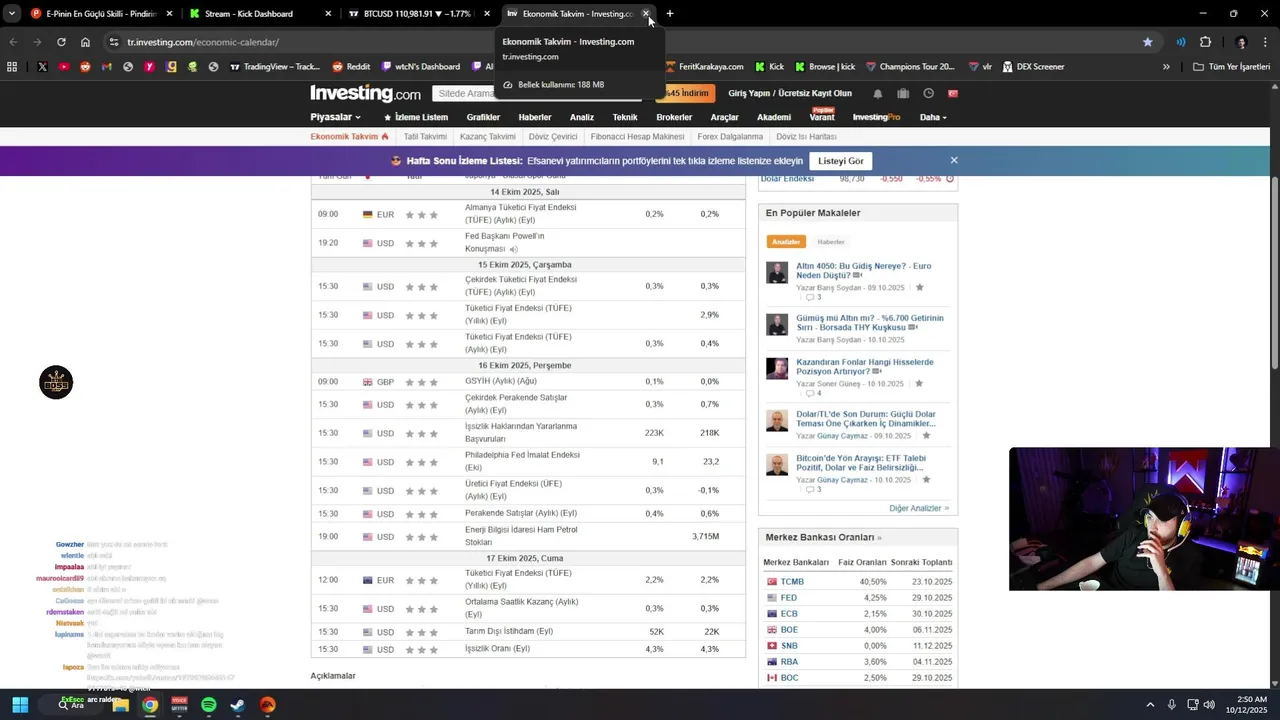1280x720 pixels.
Task: Expand the Daha dropdown in the navigation
Action: [933, 117]
